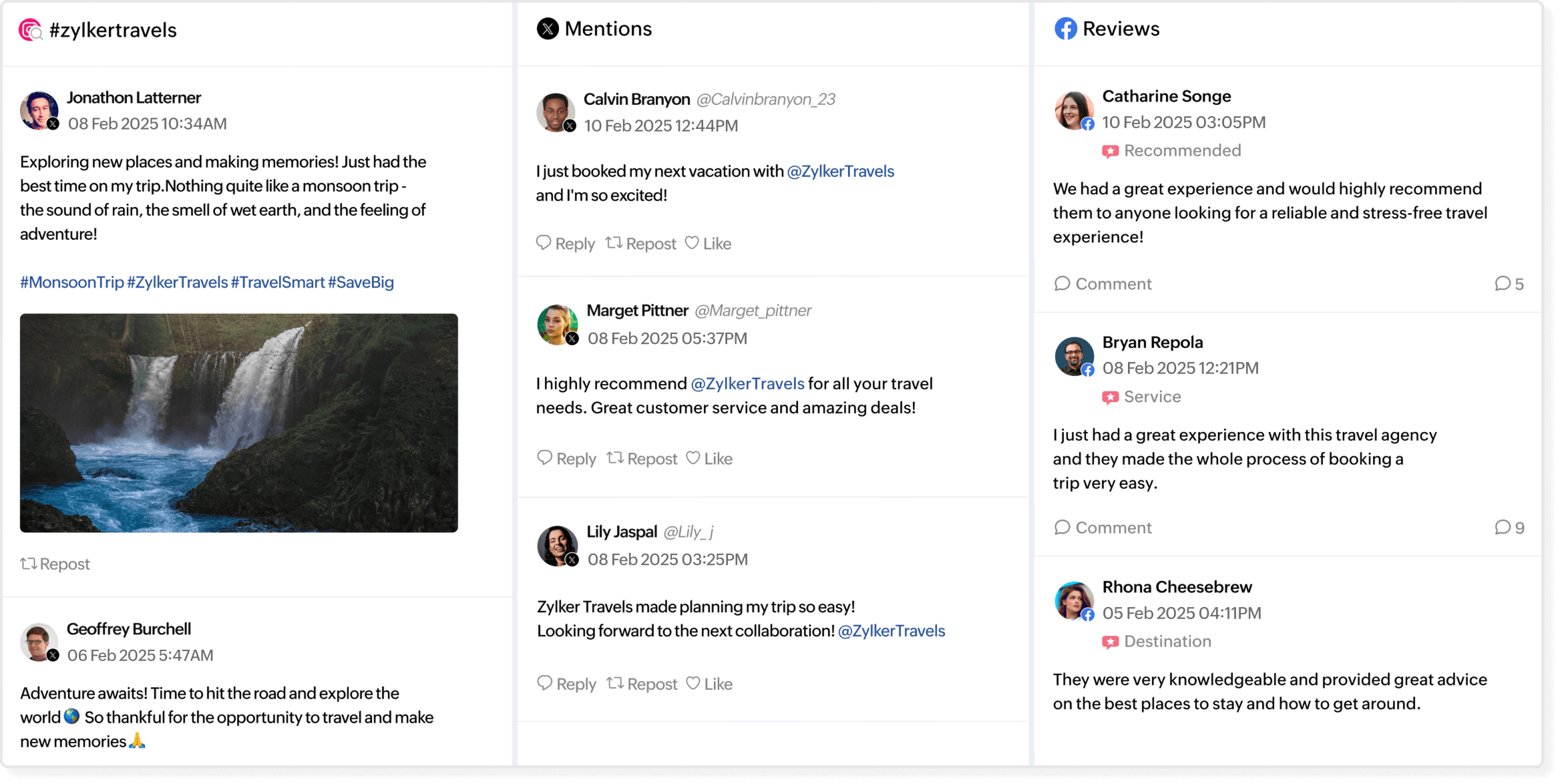
Task: Click the Facebook logo in the Reviews header
Action: pos(1066,29)
